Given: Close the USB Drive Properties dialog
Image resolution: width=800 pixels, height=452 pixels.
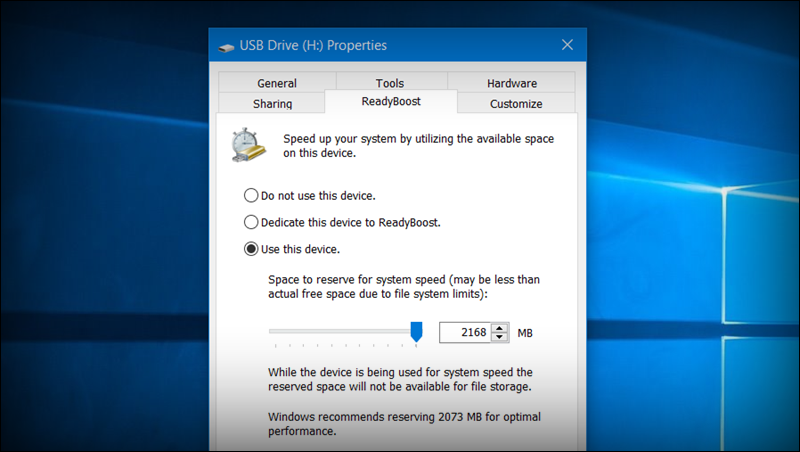Looking at the screenshot, I should tap(567, 45).
